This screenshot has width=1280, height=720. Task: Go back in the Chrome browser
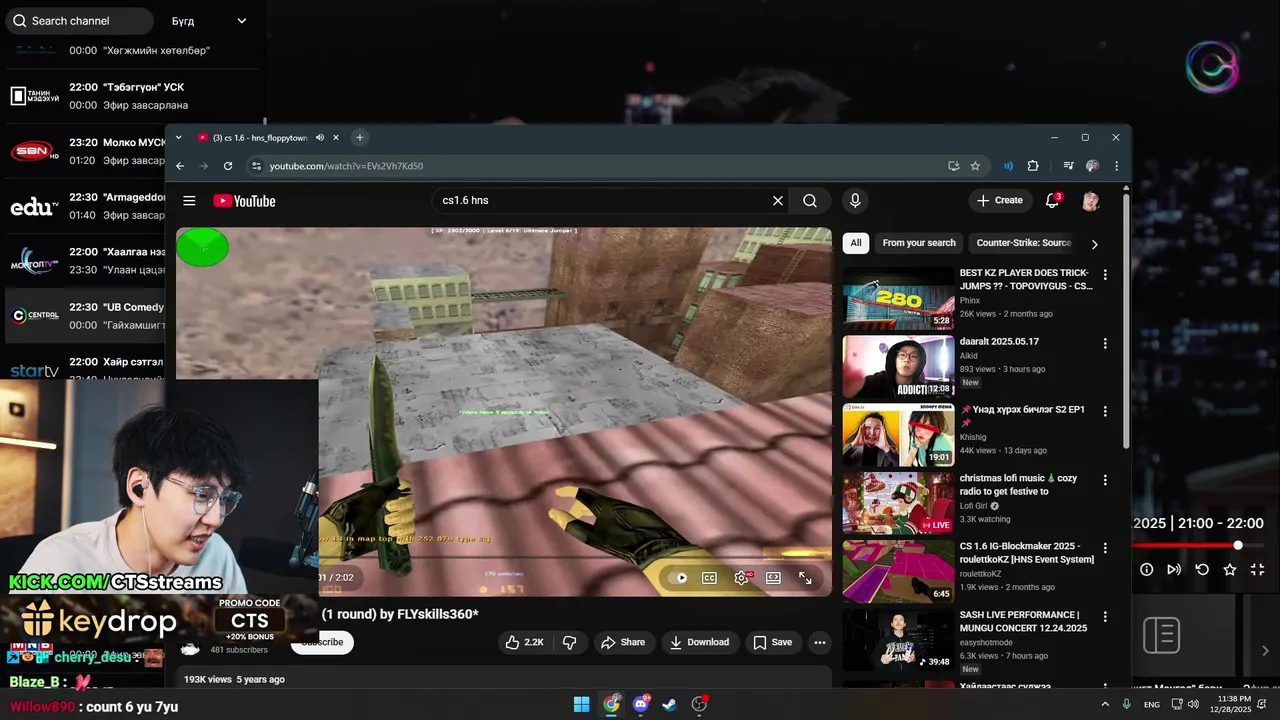(180, 166)
